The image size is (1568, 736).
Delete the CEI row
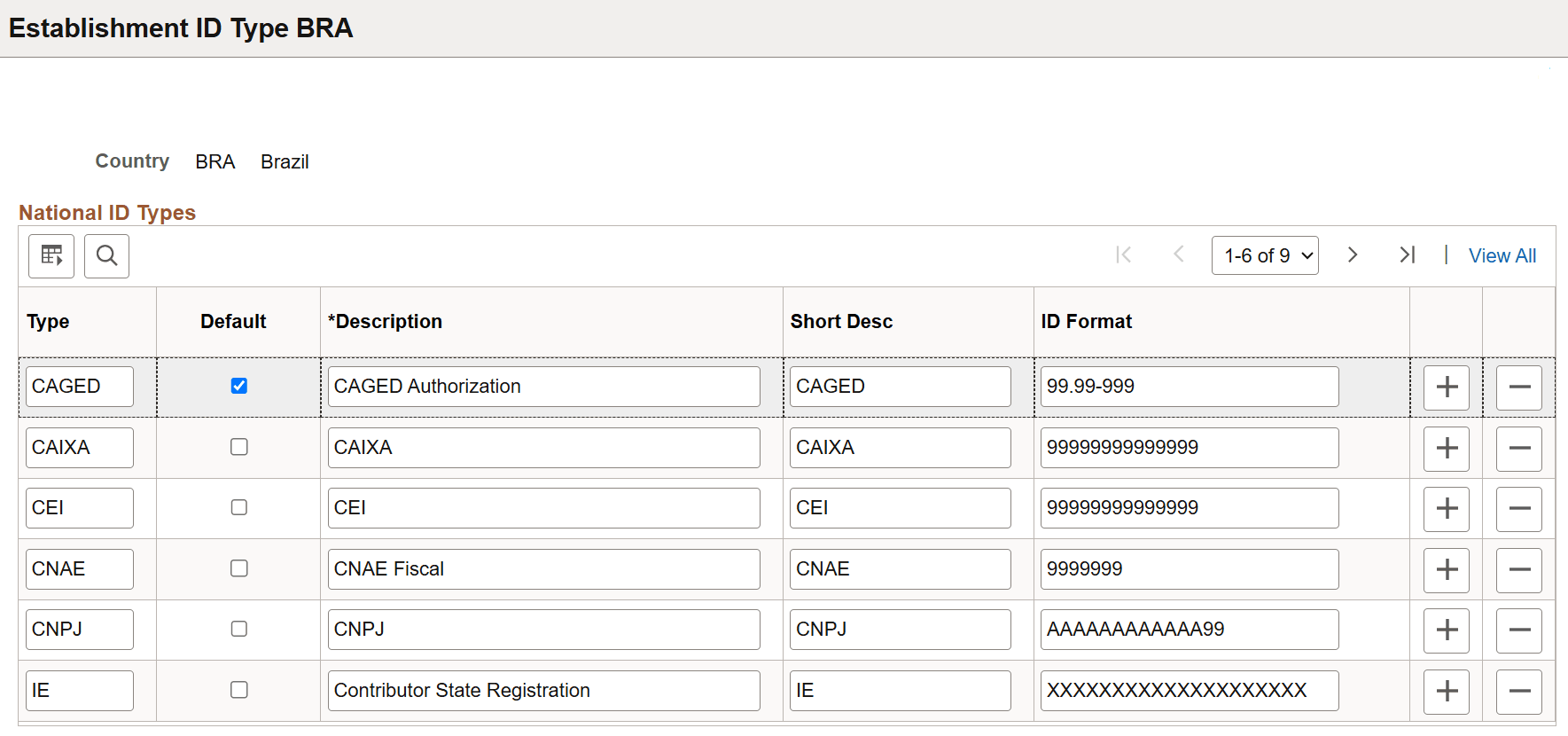[x=1519, y=509]
